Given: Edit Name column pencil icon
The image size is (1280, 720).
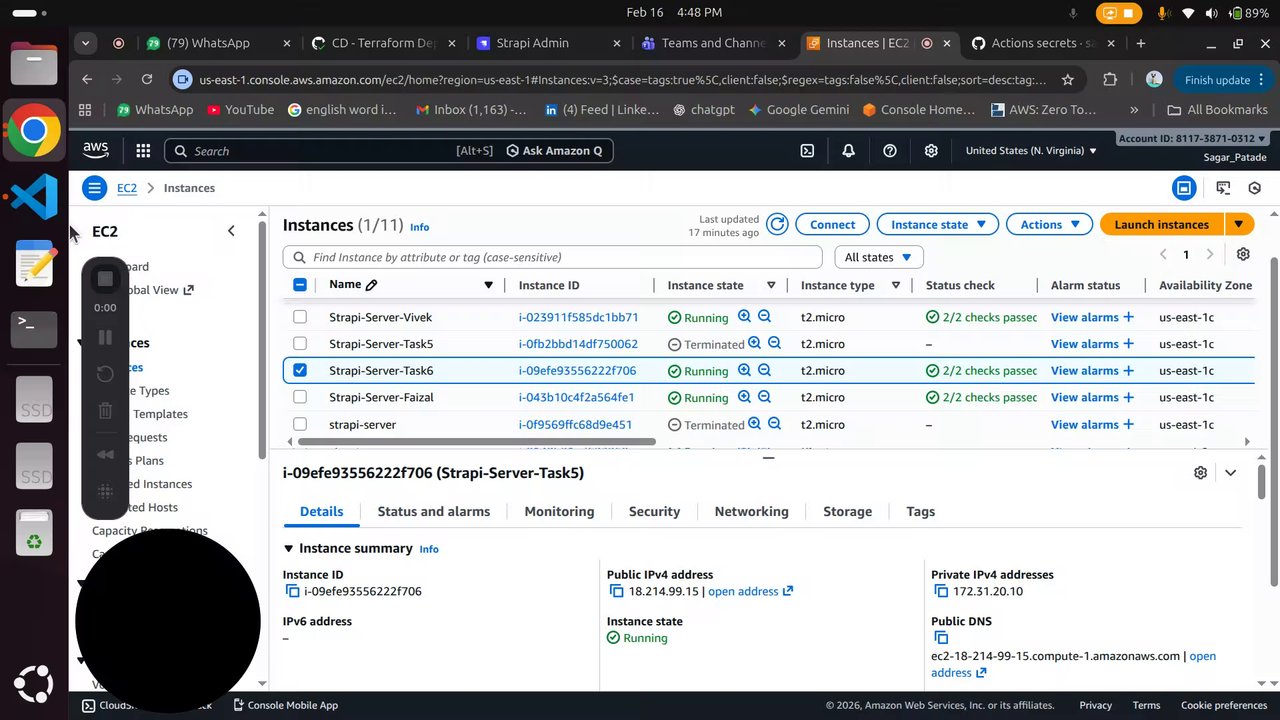Looking at the screenshot, I should [x=371, y=285].
